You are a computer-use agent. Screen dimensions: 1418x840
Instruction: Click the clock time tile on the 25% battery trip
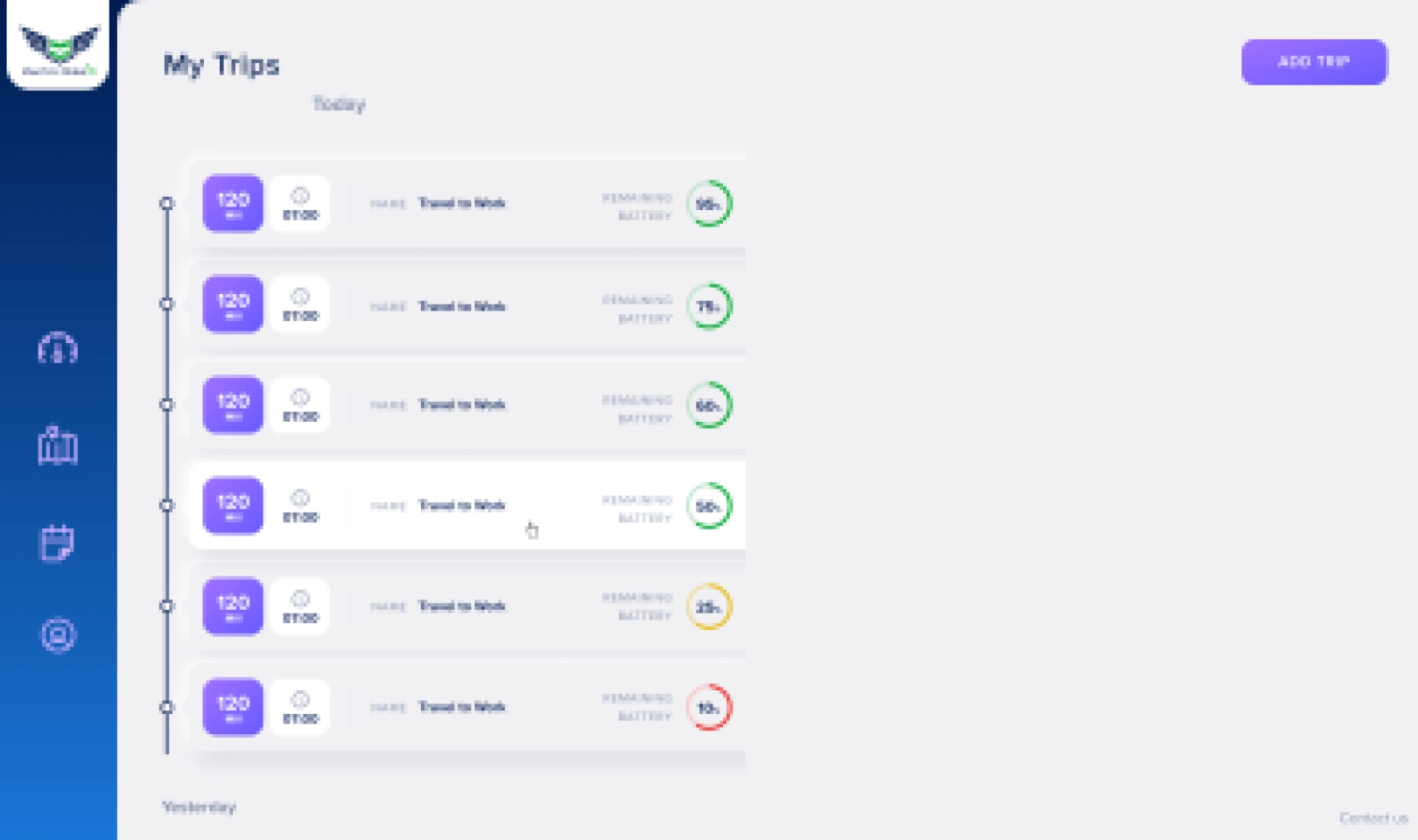click(300, 606)
